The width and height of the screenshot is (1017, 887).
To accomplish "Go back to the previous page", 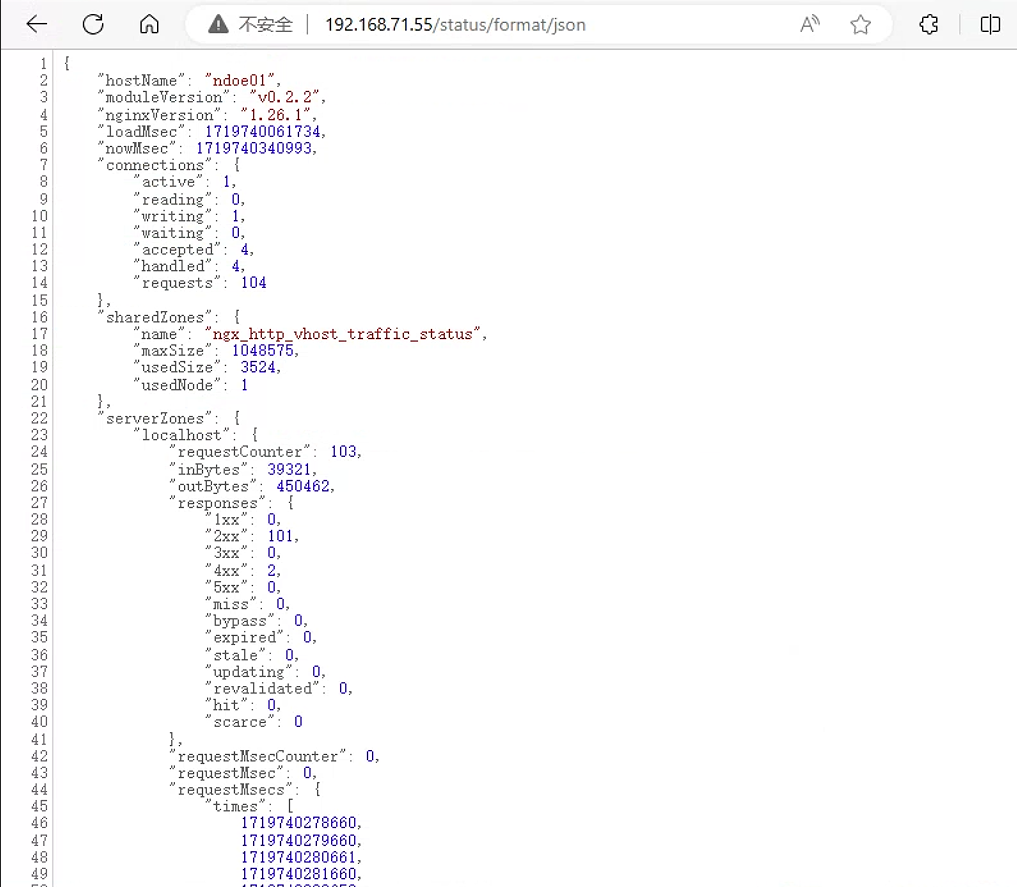I will pos(36,25).
